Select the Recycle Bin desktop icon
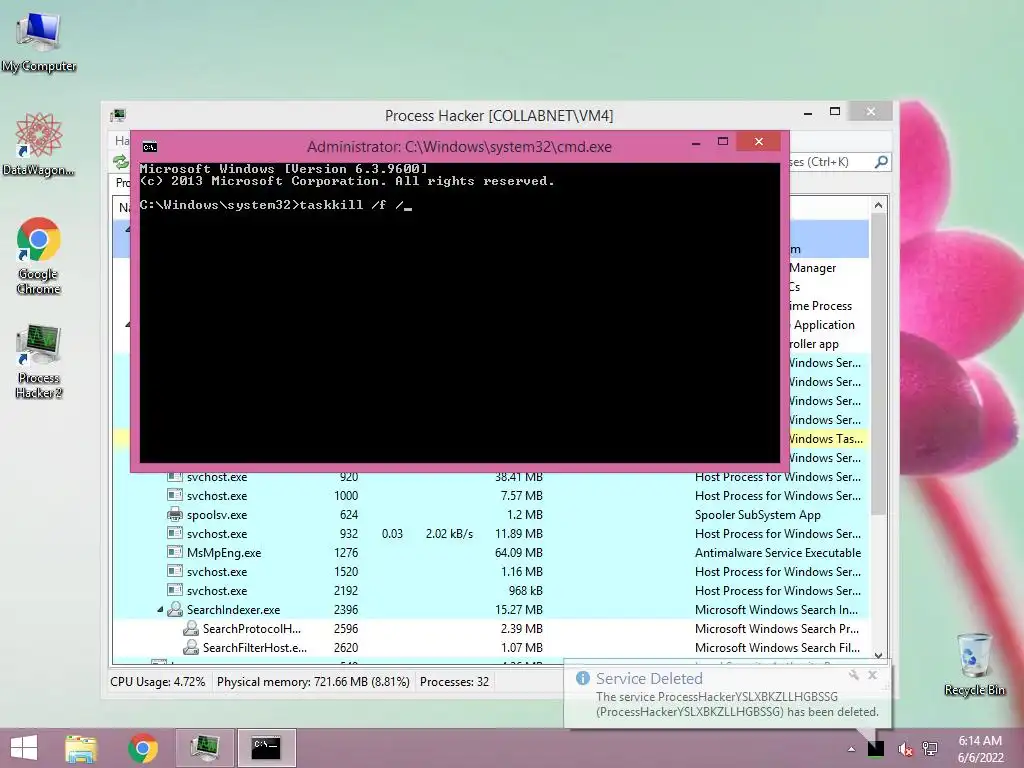Screen dimensions: 1024x768 [974, 664]
